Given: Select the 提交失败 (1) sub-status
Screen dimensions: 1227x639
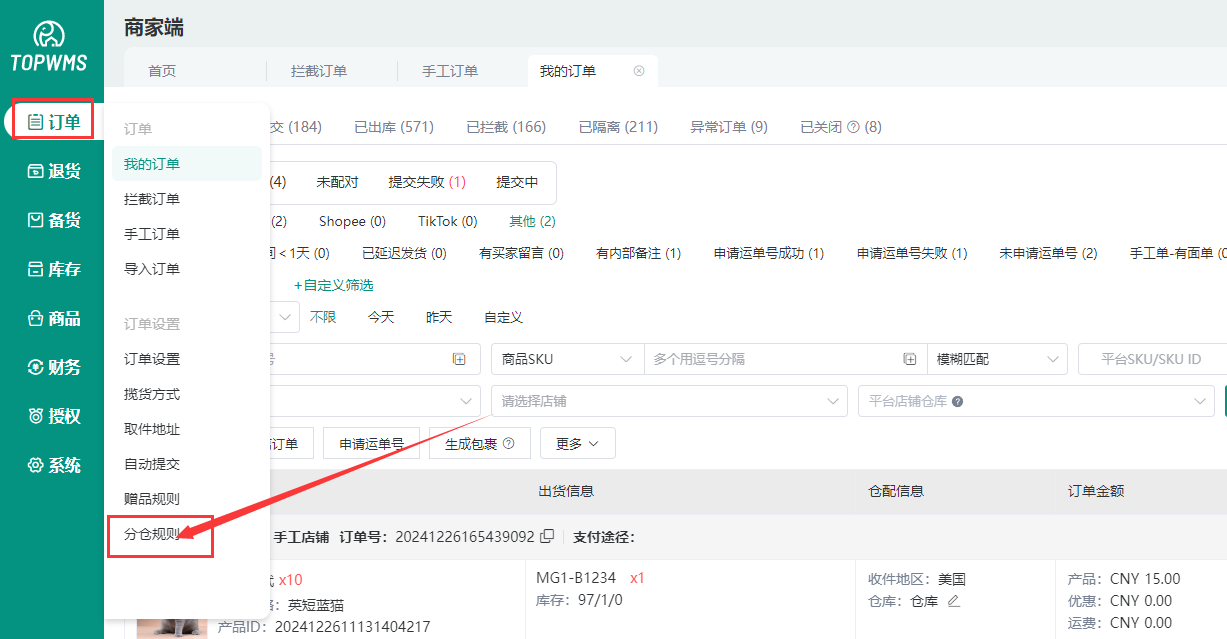Looking at the screenshot, I should point(427,182).
